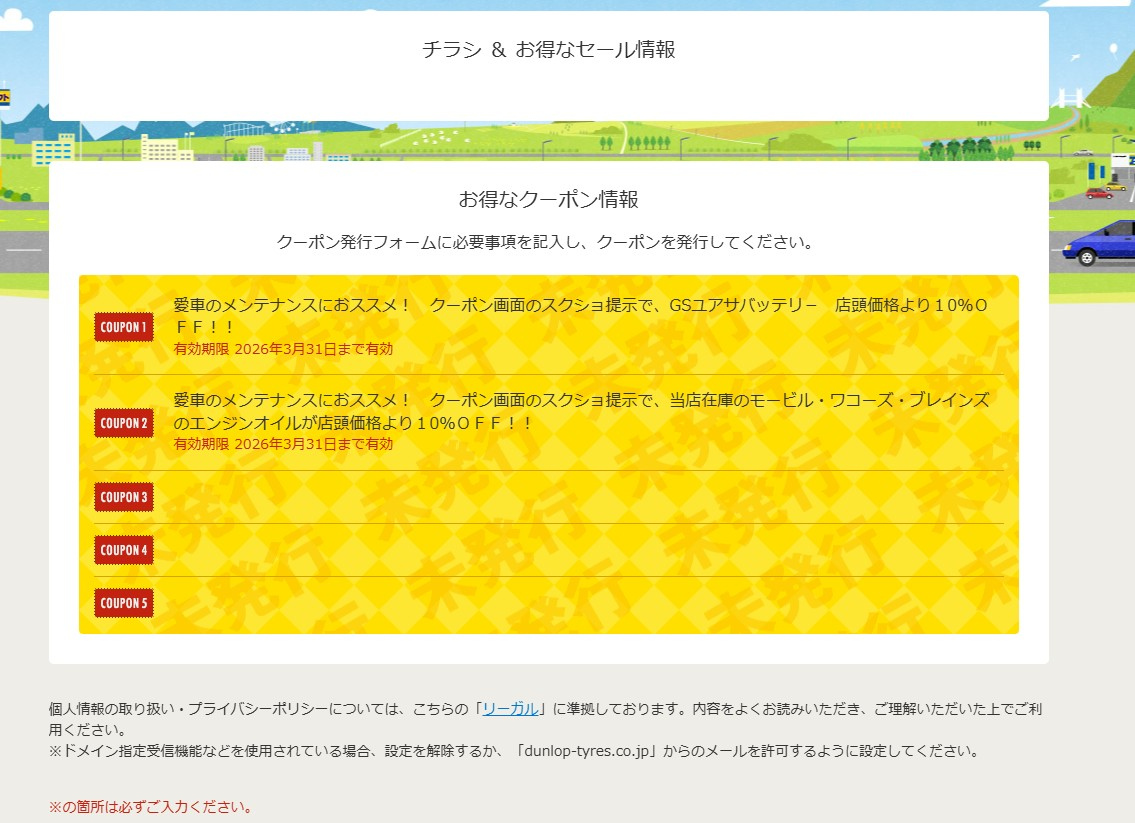
Task: Select the エンジンオイル coupon description
Action: 580,411
